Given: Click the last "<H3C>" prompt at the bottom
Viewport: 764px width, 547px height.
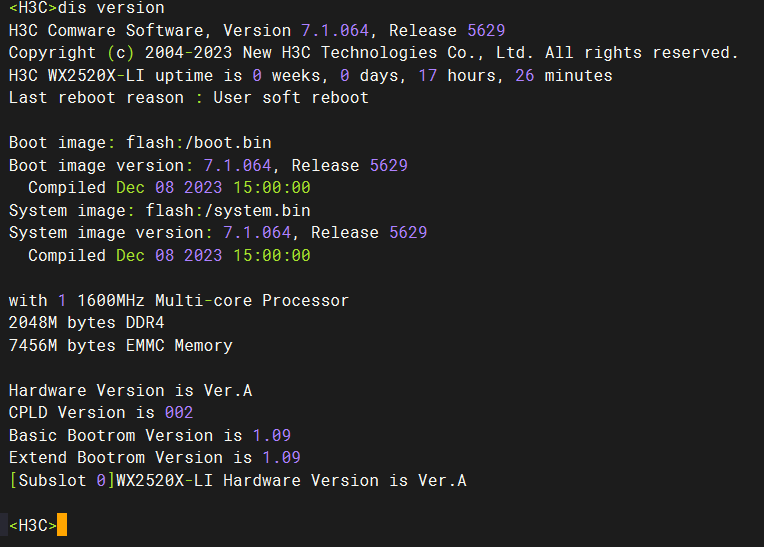Looking at the screenshot, I should click(x=32, y=525).
